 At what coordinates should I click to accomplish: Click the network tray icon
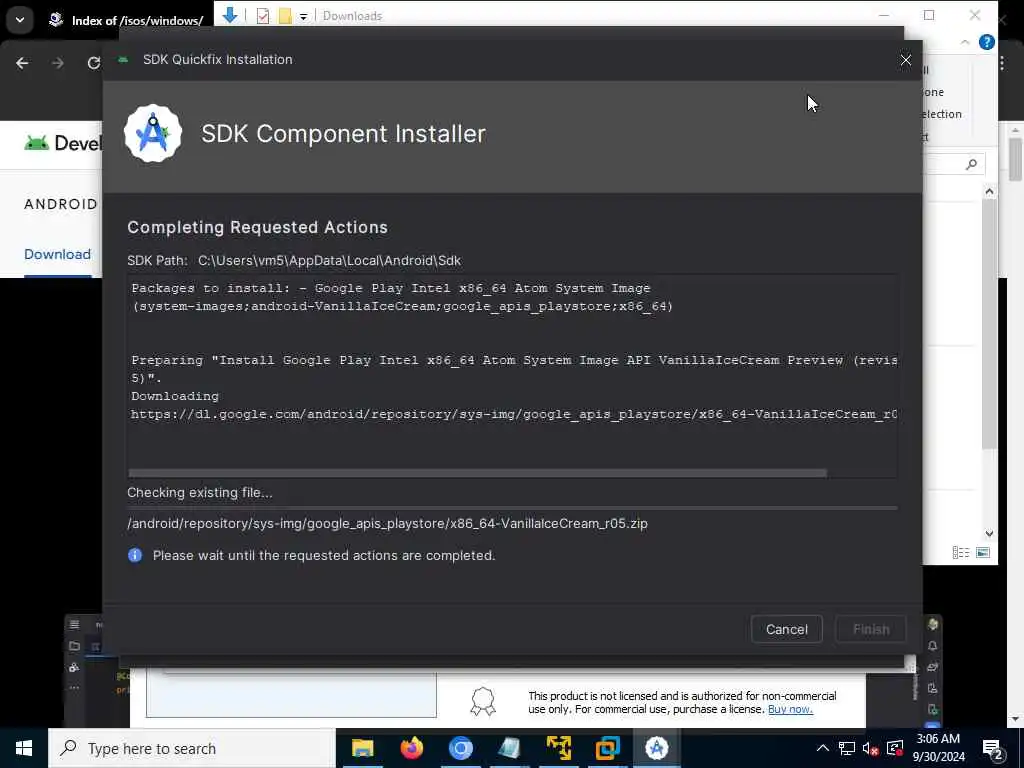tap(846, 748)
